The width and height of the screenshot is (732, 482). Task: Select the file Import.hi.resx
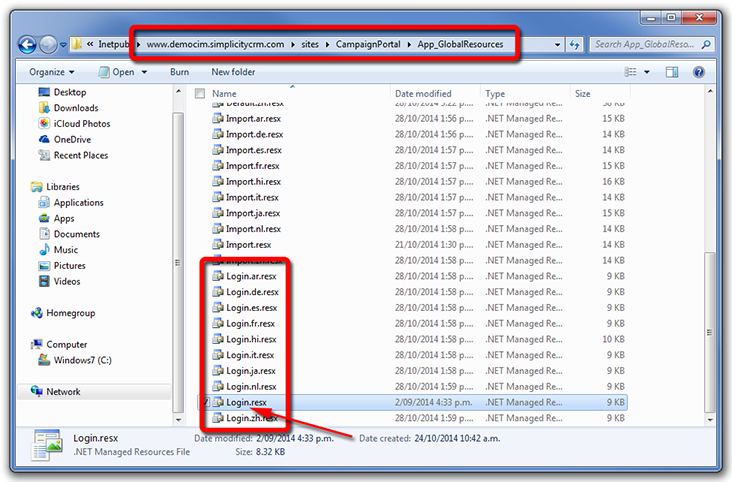pos(253,182)
